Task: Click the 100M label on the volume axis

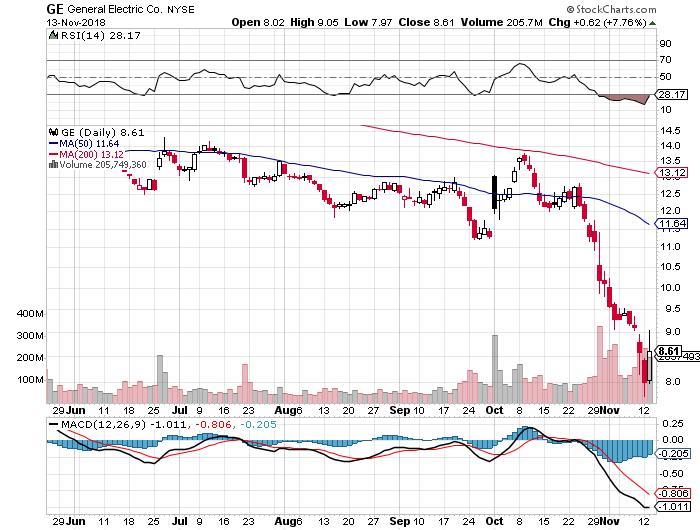Action: pyautogui.click(x=30, y=380)
